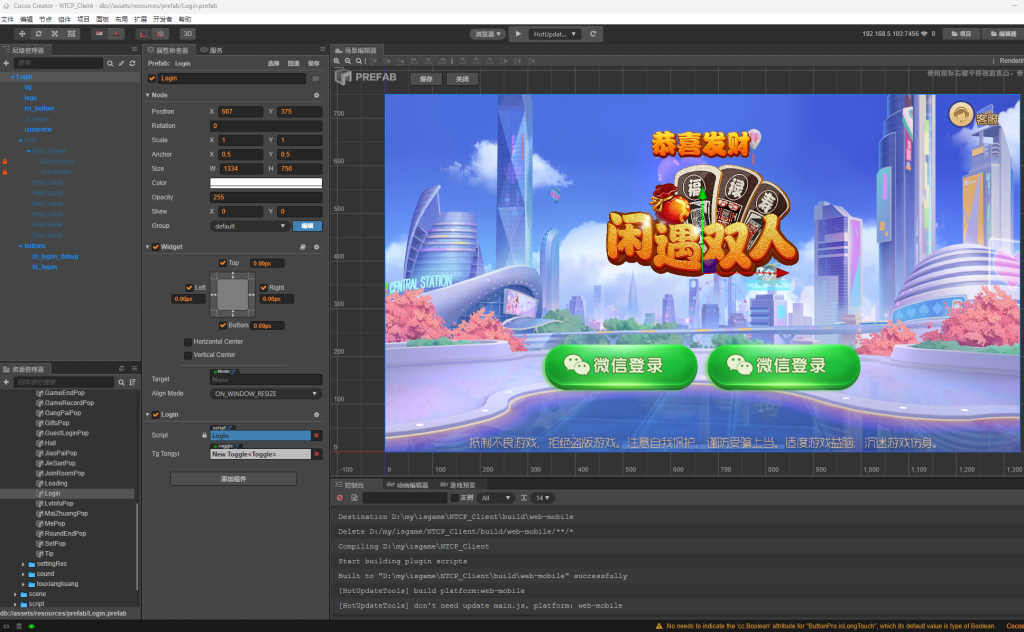
Task: Zoom out the scene editor
Action: (x=347, y=61)
